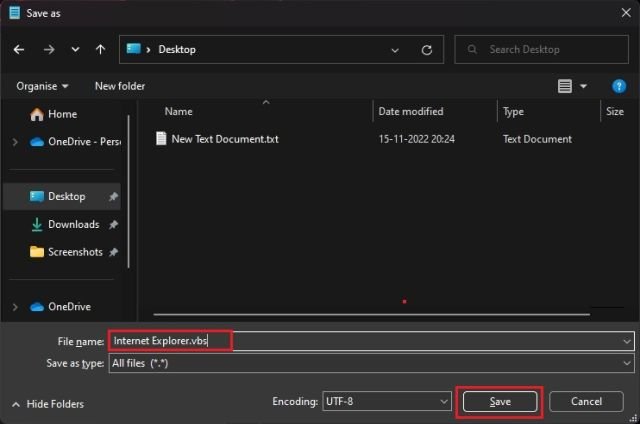
Task: Unpin Desktop using its pin icon
Action: [x=113, y=197]
